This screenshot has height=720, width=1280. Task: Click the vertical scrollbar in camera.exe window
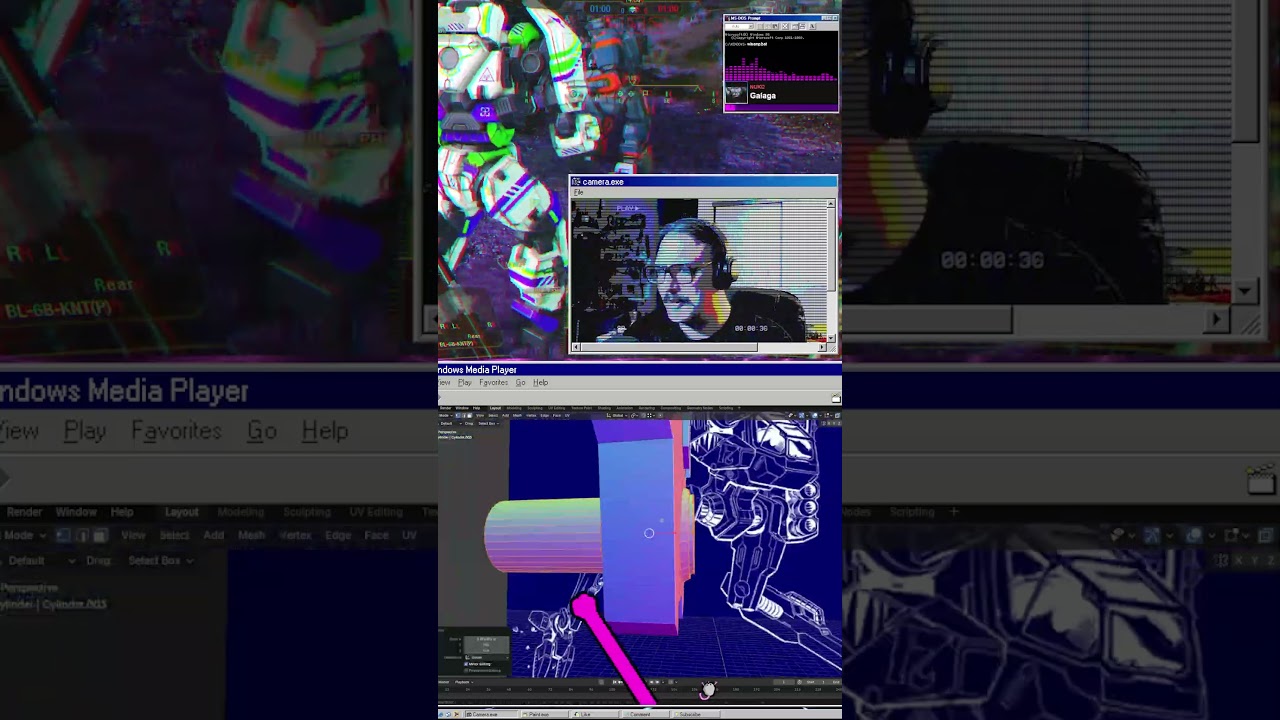831,272
